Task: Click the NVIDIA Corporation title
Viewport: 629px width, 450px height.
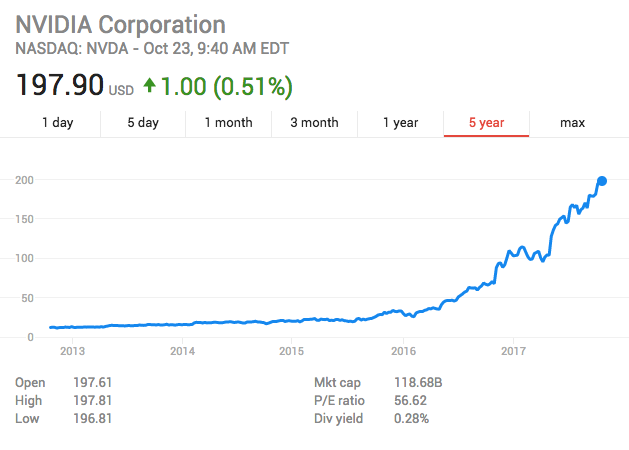Action: [120, 24]
